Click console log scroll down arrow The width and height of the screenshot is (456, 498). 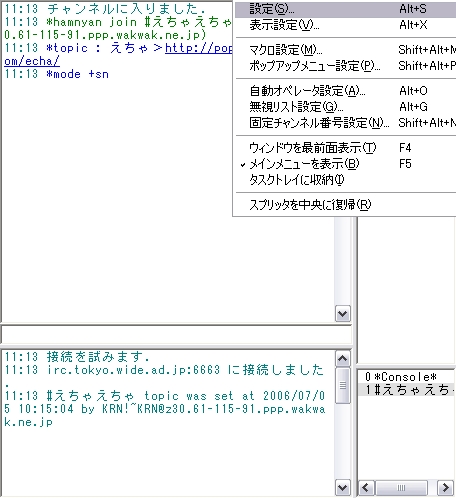[343, 488]
